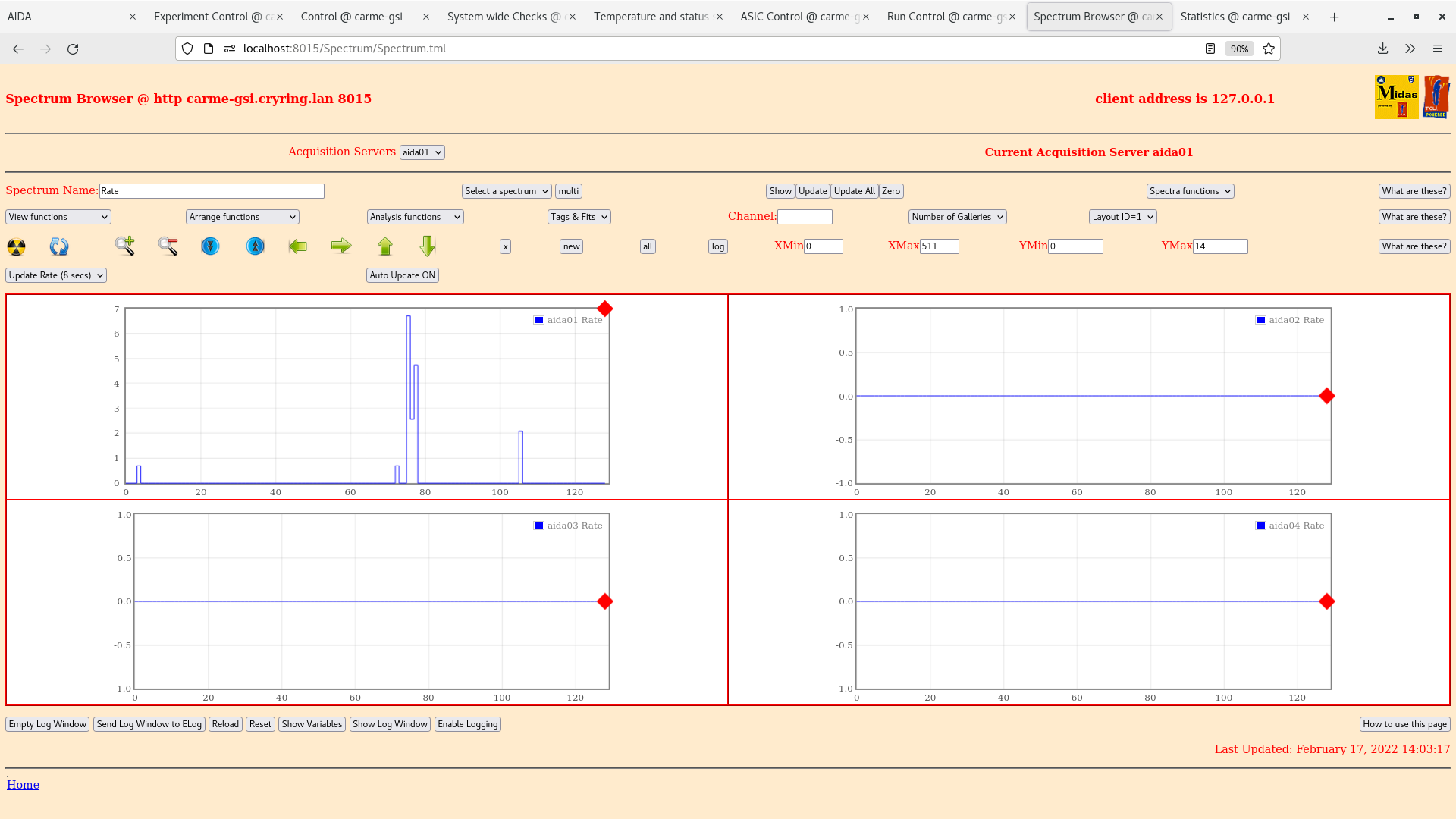The image size is (1456, 819).
Task: Open the Acquisition Servers aida01 dropdown
Action: click(422, 152)
